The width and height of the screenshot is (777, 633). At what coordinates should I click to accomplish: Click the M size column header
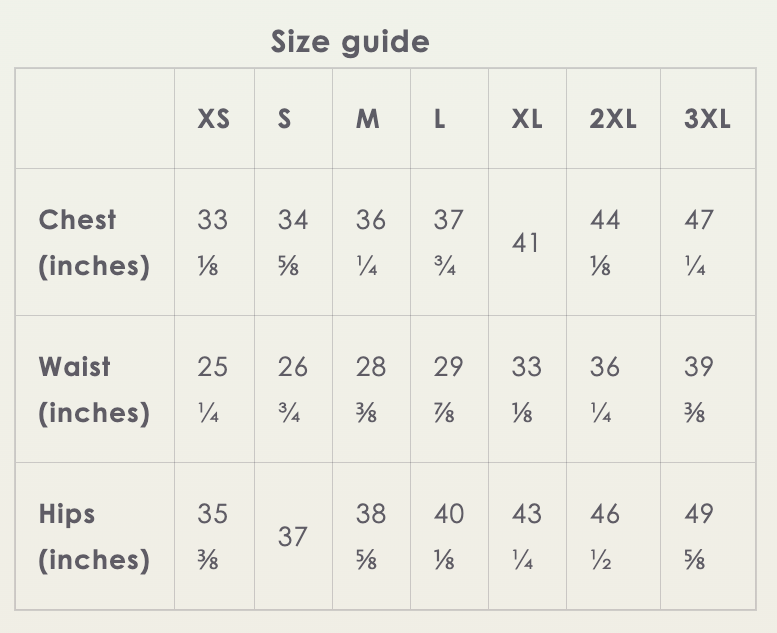pos(368,119)
